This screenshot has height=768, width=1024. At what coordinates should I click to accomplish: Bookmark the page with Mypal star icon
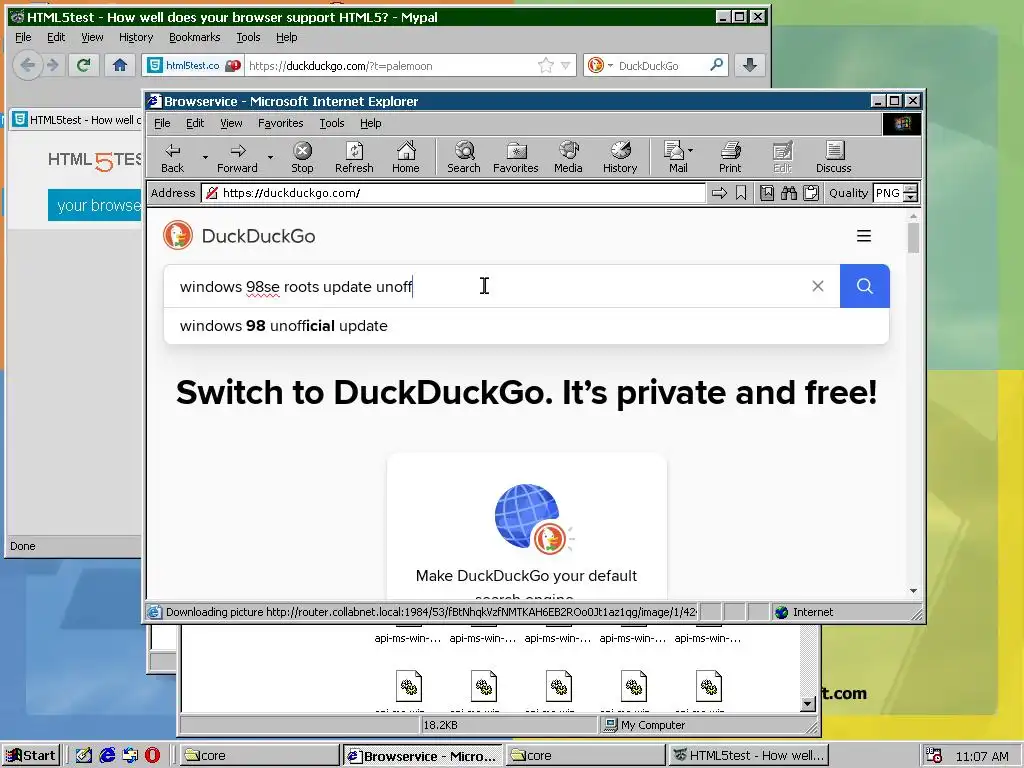click(x=545, y=65)
